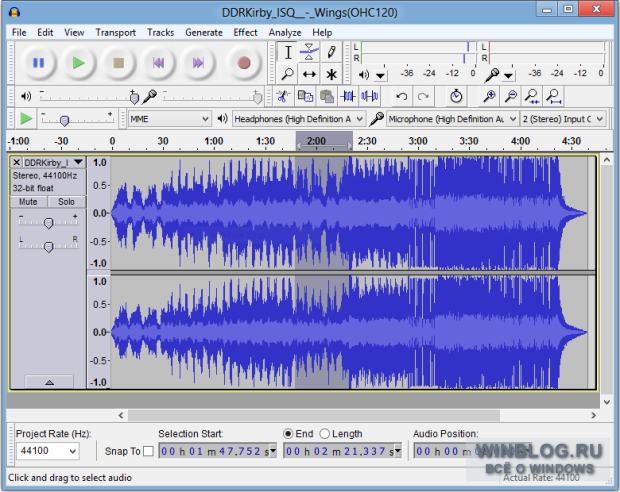
Task: Open the track name dropdown menu
Action: pyautogui.click(x=78, y=162)
